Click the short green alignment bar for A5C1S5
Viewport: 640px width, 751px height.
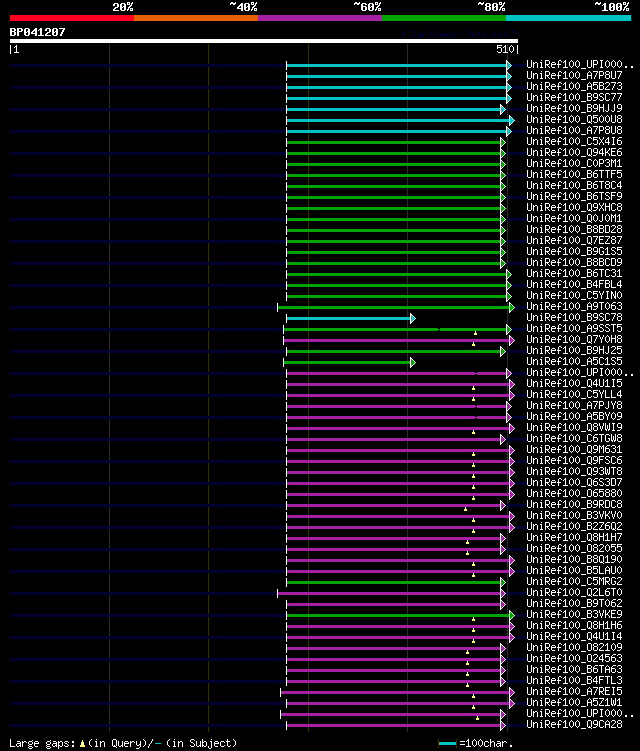point(349,363)
